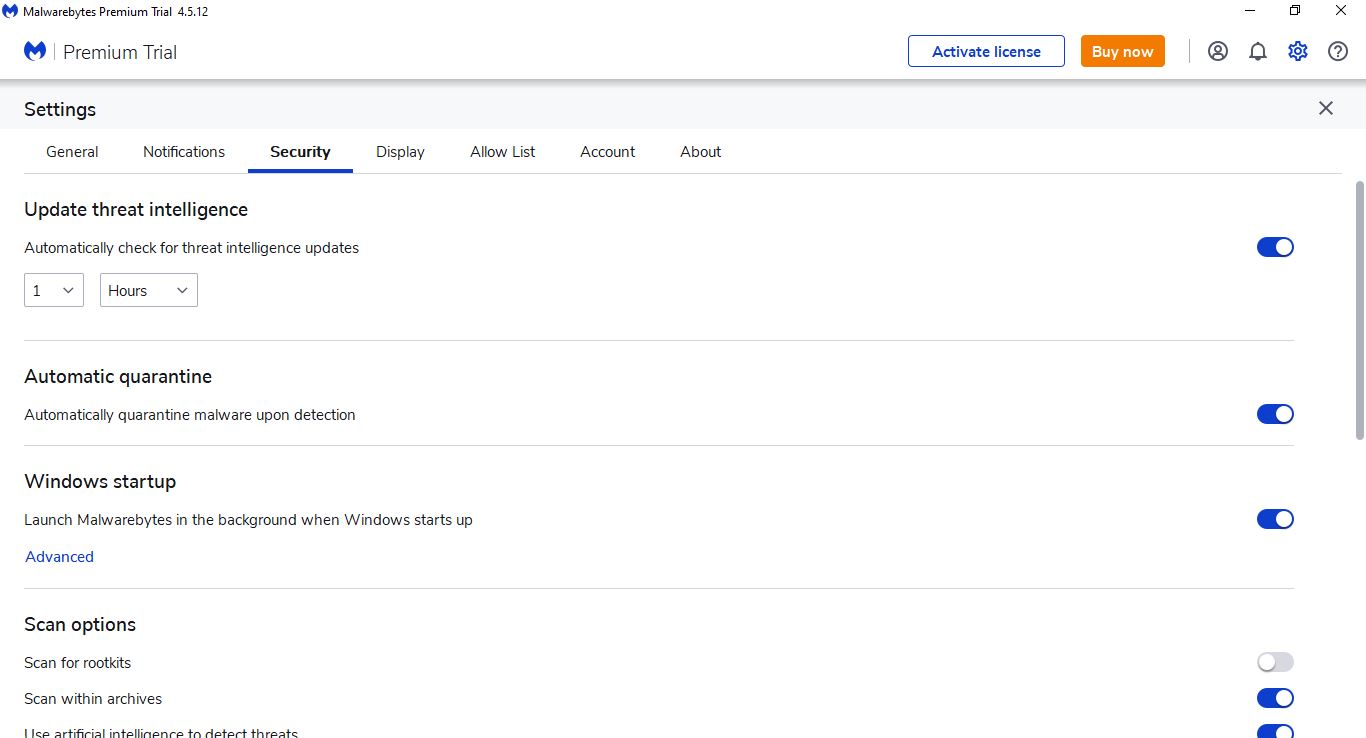The height and width of the screenshot is (738, 1366).
Task: Toggle launch Malwarebytes at Windows startup
Action: point(1275,519)
